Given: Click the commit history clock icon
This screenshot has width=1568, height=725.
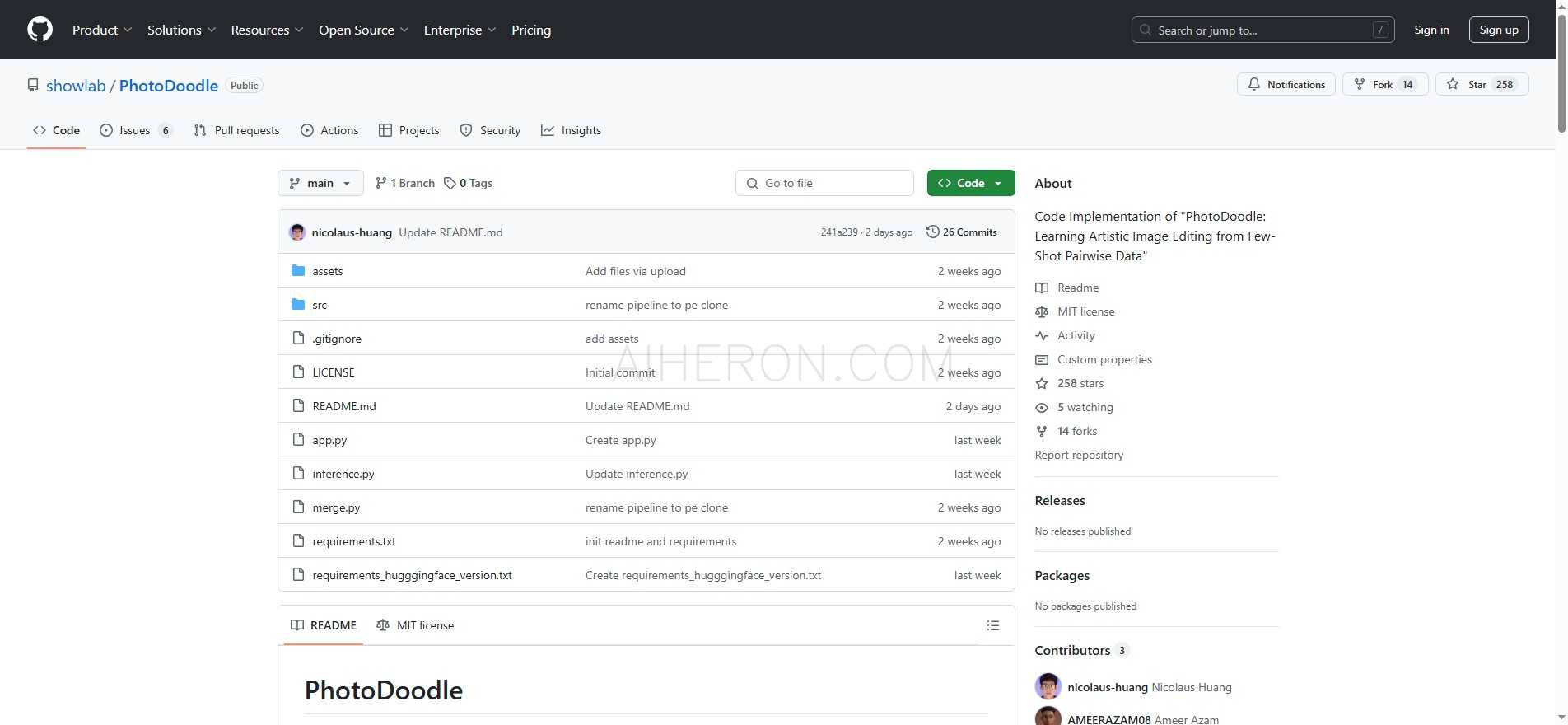Looking at the screenshot, I should click(932, 232).
